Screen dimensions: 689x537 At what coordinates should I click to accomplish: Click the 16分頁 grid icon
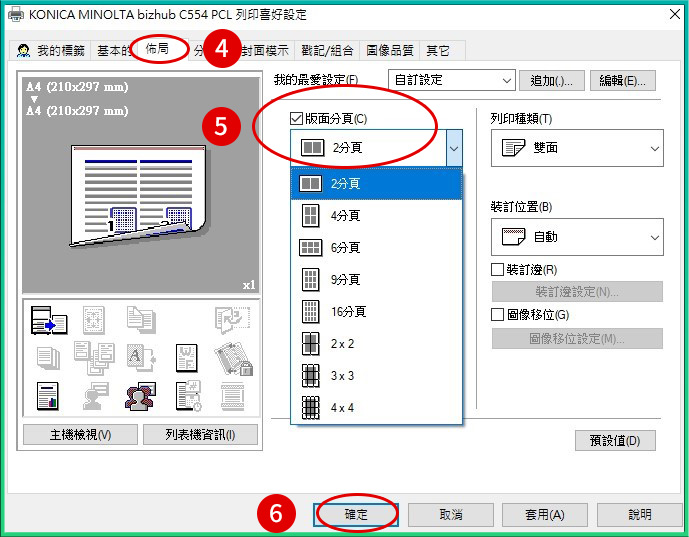310,312
